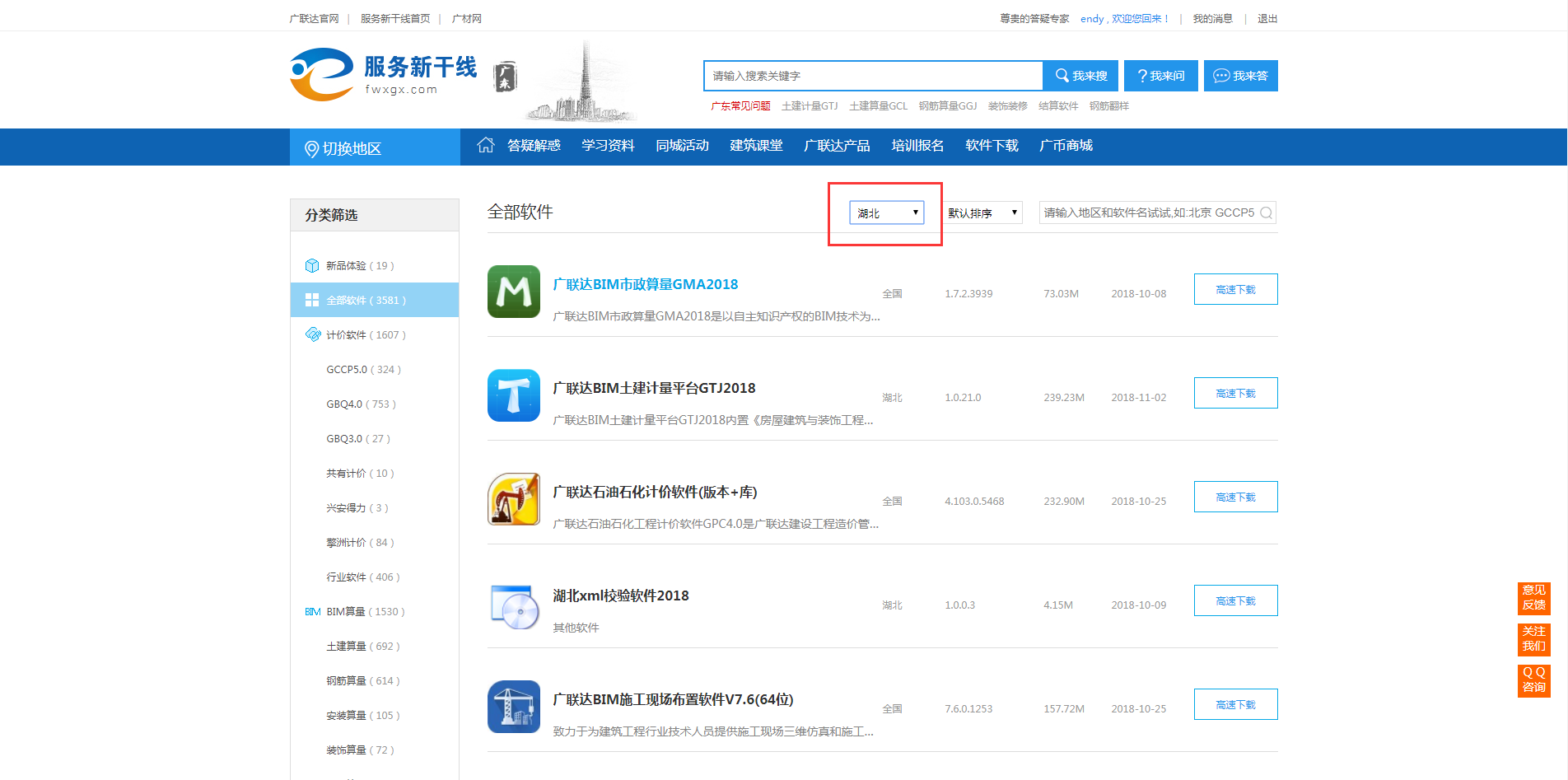Open 广联达BIM土建计量平台GTJ2018 title link
The width and height of the screenshot is (1568, 780).
click(654, 388)
